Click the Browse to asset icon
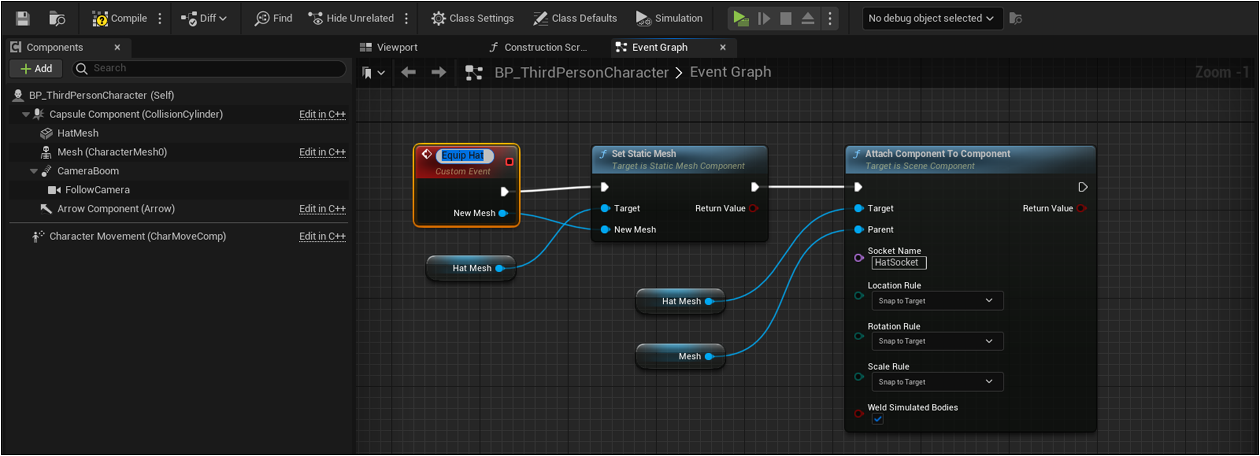1260x456 pixels. click(x=57, y=18)
